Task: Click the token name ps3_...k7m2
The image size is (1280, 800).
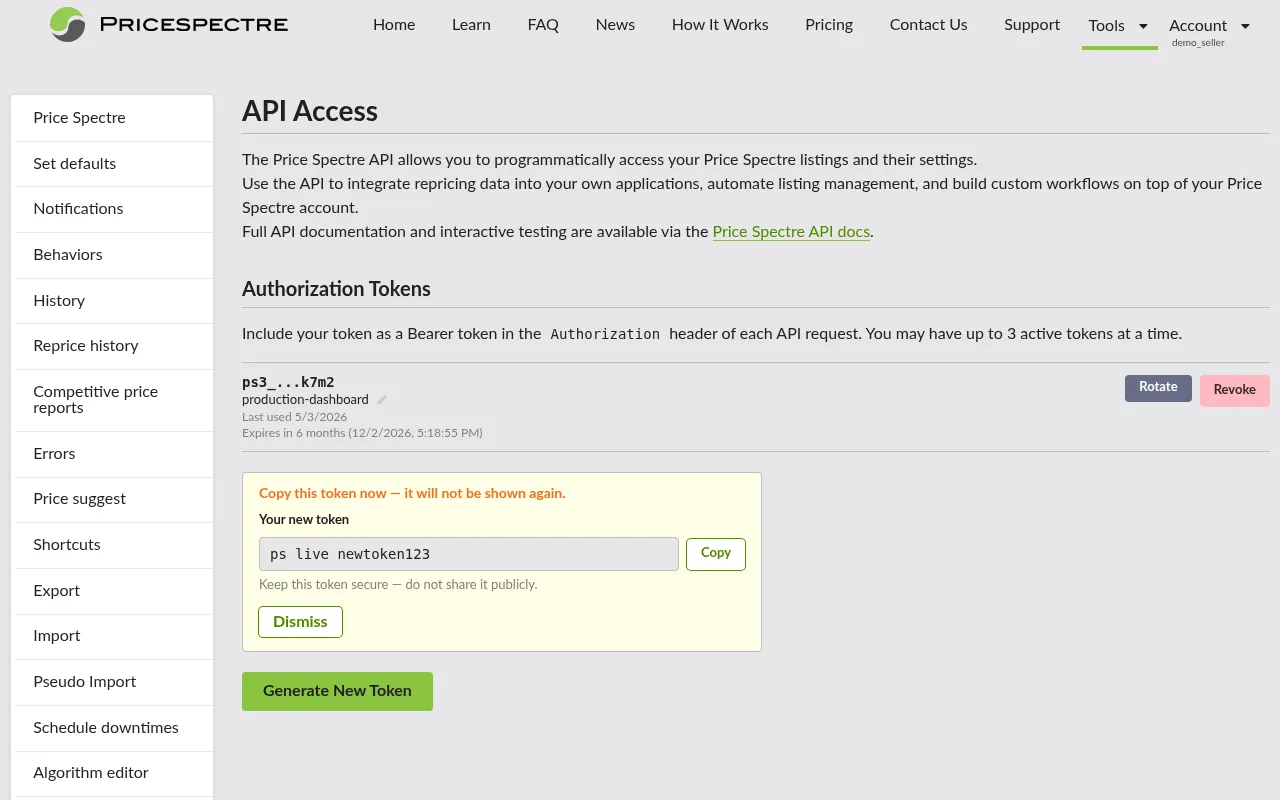Action: pyautogui.click(x=288, y=382)
